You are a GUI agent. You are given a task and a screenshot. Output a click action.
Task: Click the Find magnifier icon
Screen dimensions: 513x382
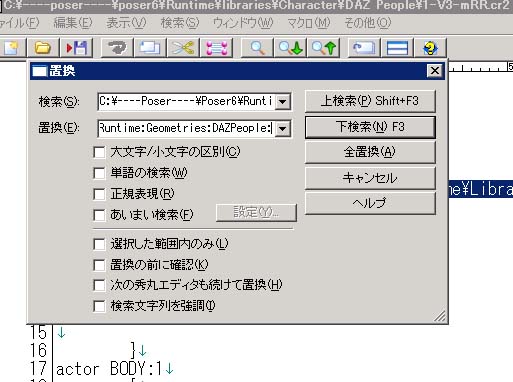coord(257,48)
